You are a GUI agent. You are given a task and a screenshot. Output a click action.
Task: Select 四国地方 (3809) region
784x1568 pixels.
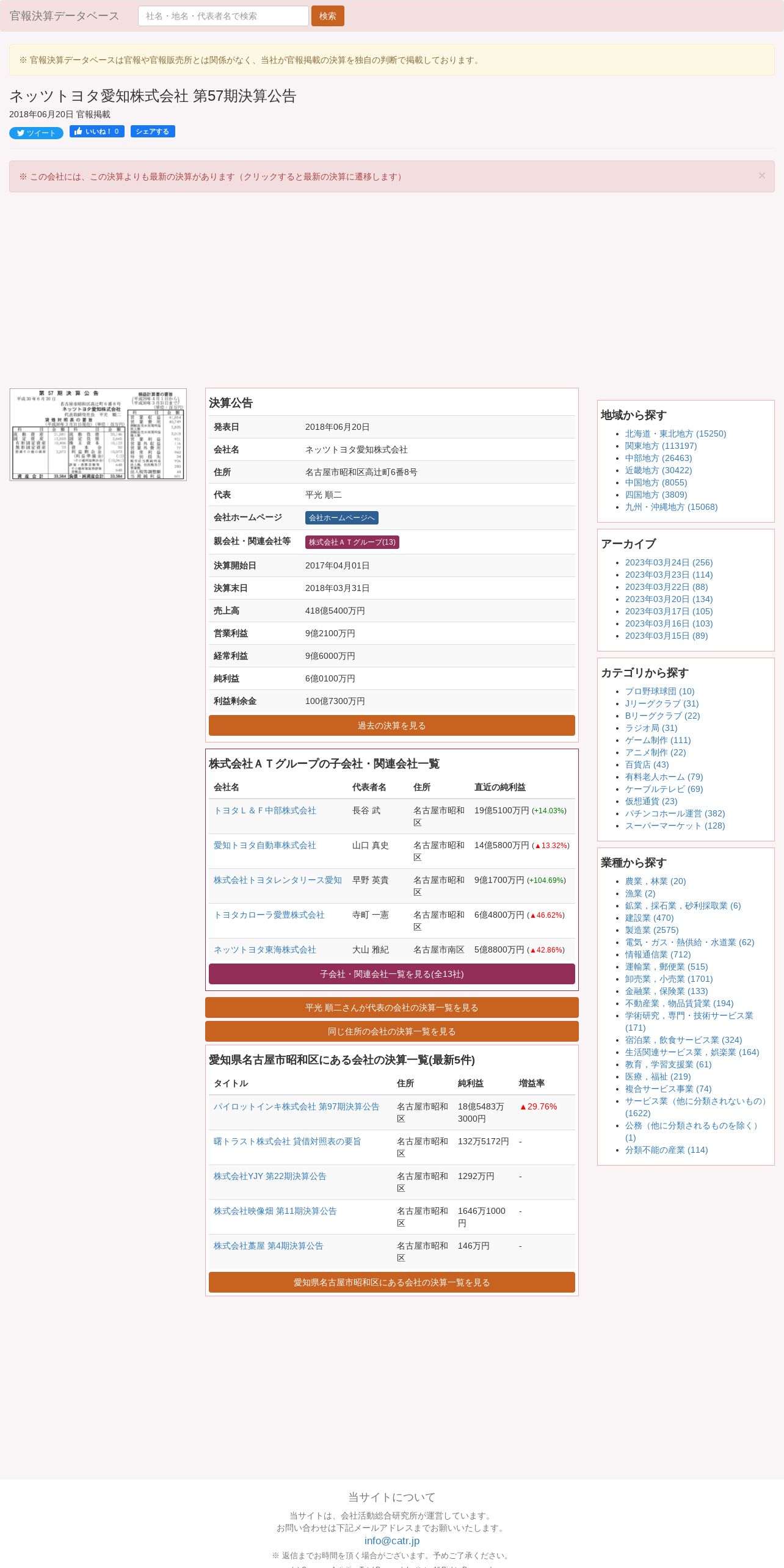pos(656,495)
